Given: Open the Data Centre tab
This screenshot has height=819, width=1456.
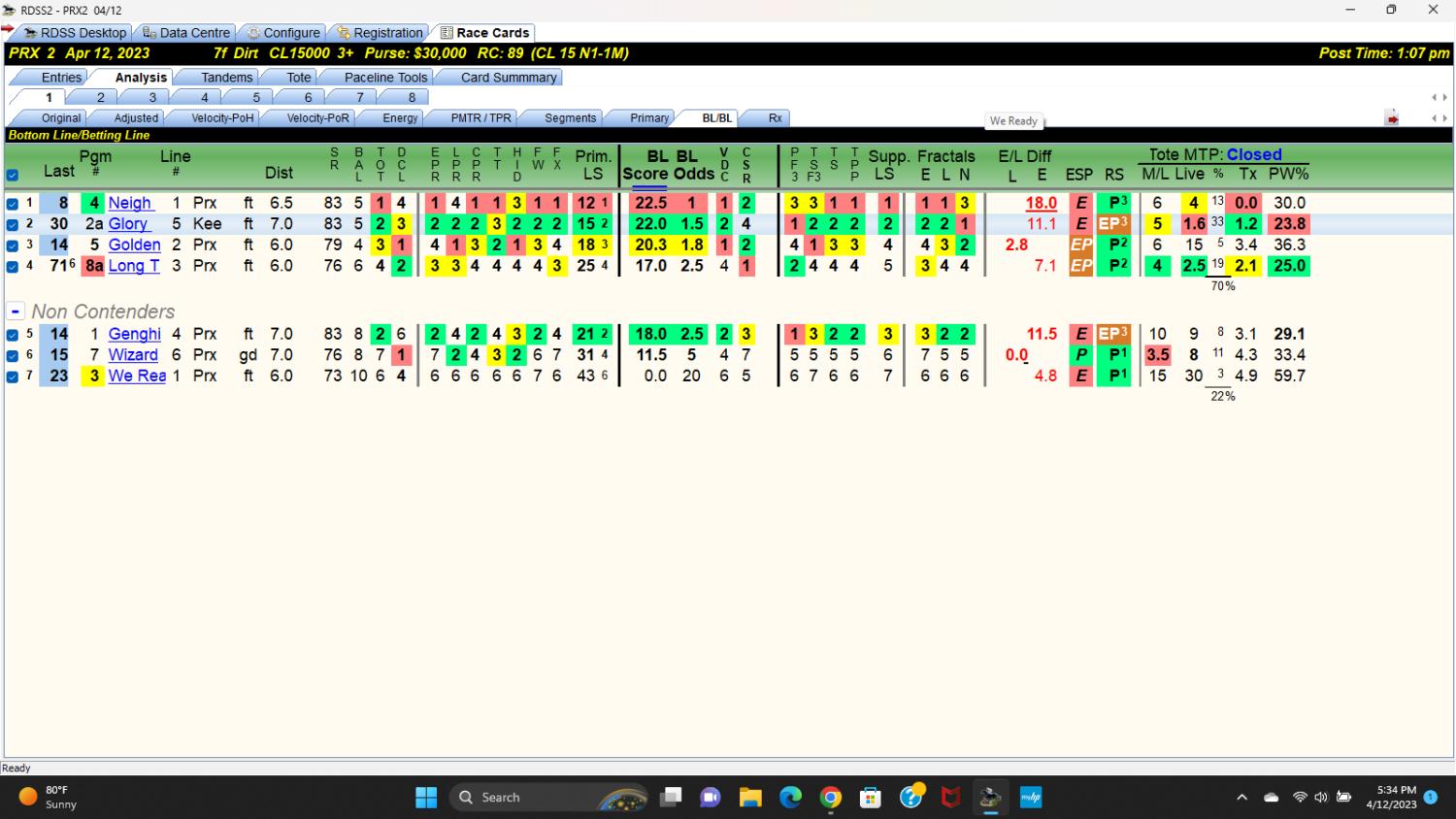Looking at the screenshot, I should click(x=186, y=33).
